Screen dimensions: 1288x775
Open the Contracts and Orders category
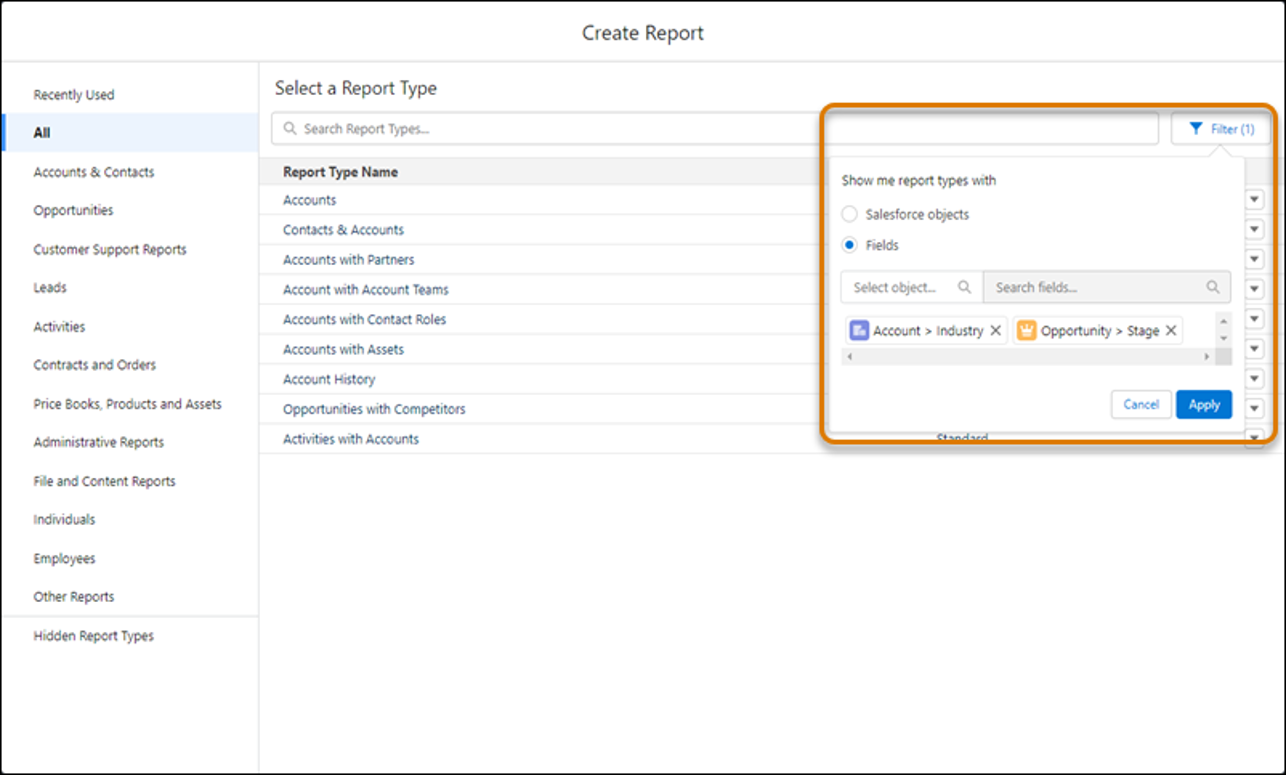pos(95,365)
